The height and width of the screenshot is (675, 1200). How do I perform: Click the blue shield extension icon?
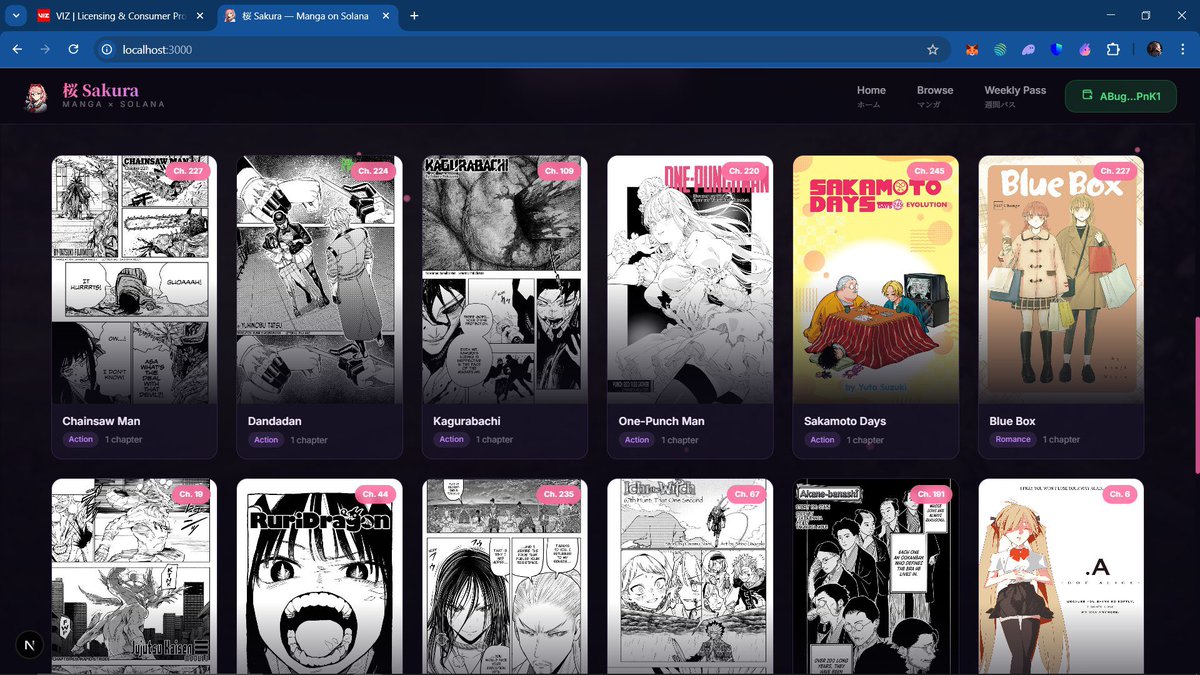[1057, 49]
